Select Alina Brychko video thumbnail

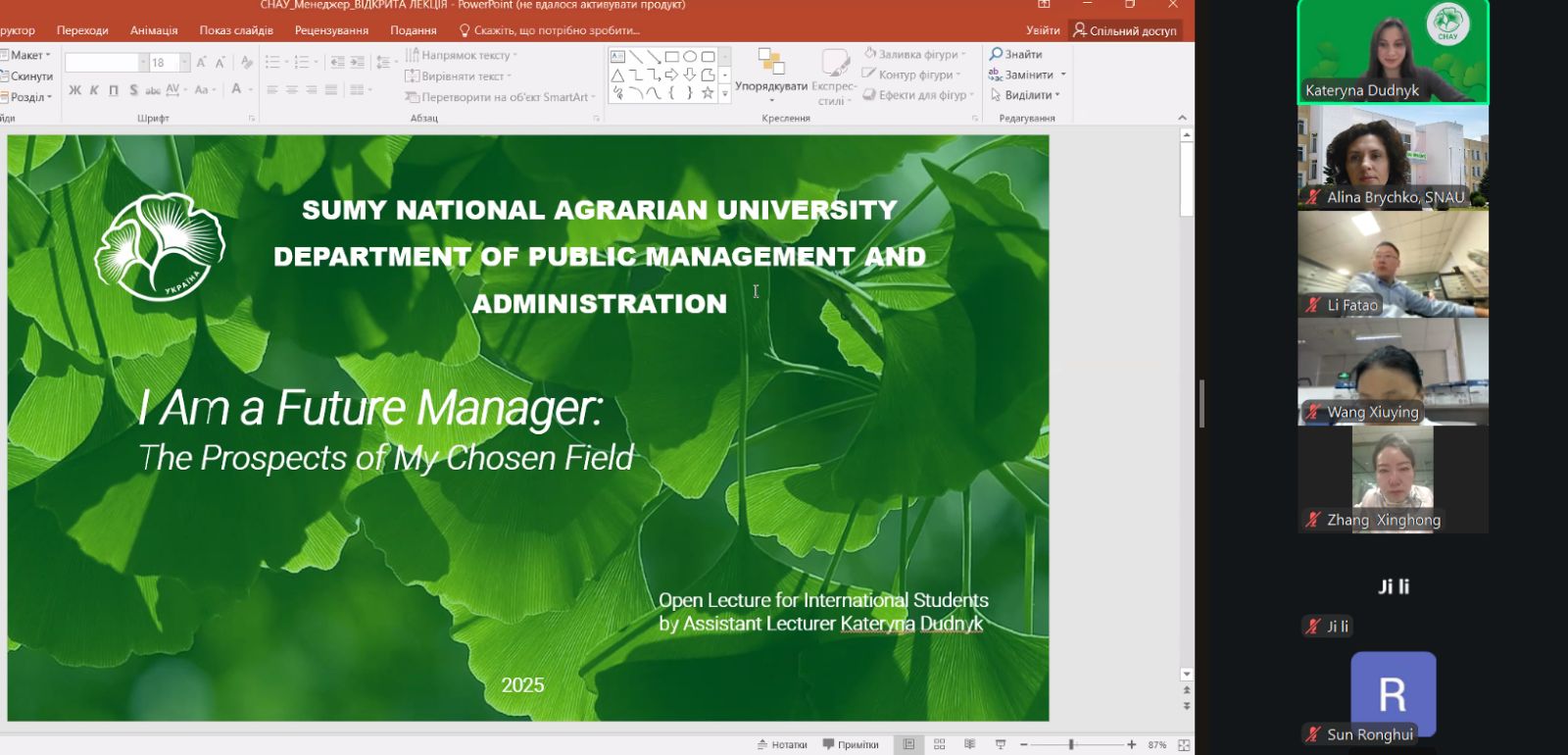(x=1393, y=157)
